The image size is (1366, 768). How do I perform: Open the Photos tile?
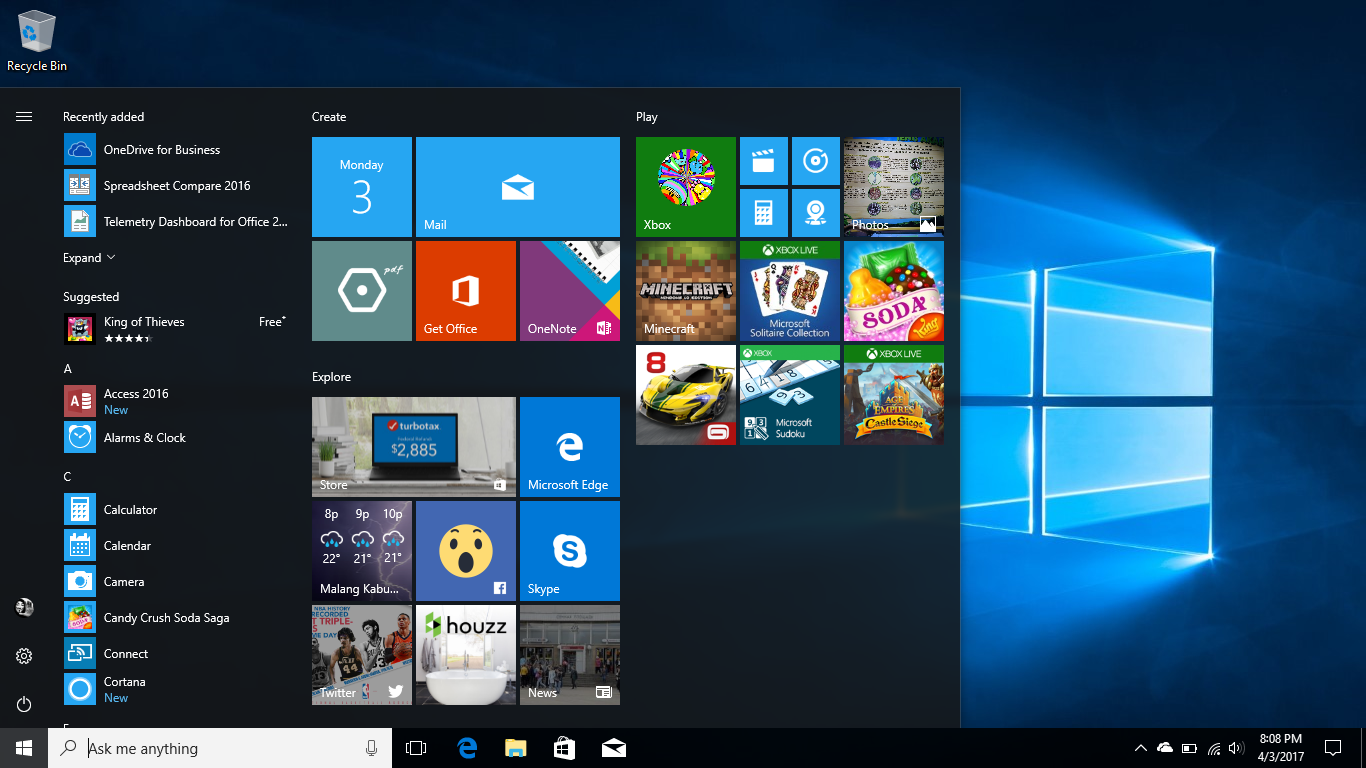click(x=894, y=187)
